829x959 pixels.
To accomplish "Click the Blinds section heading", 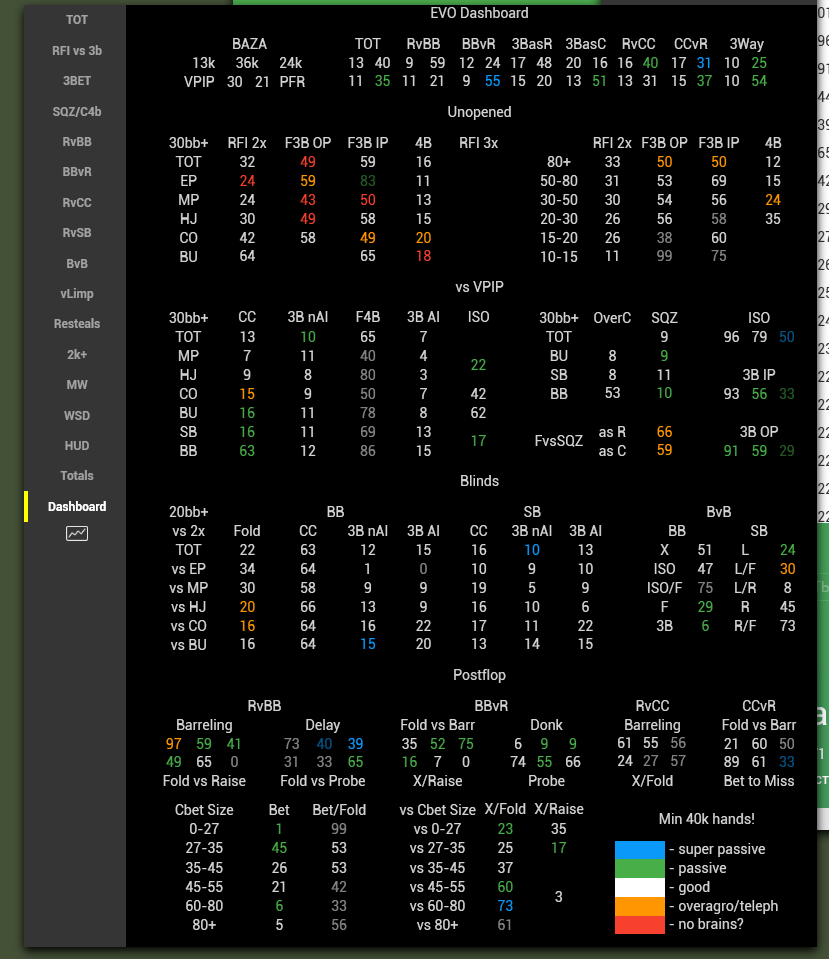I will (x=479, y=481).
